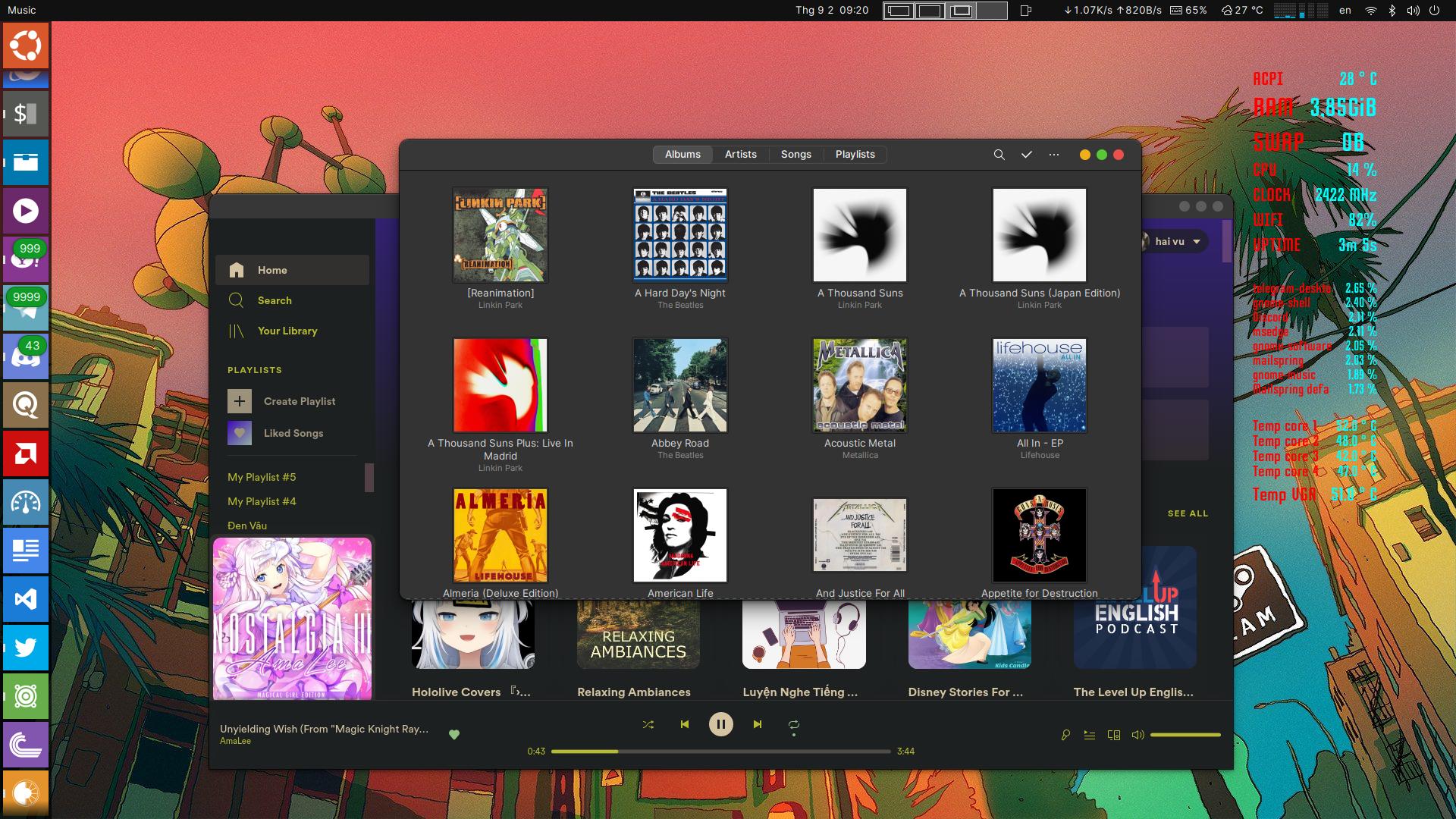The height and width of the screenshot is (819, 1456).
Task: Click the Nostalgia III now-playing cover art
Action: point(293,619)
